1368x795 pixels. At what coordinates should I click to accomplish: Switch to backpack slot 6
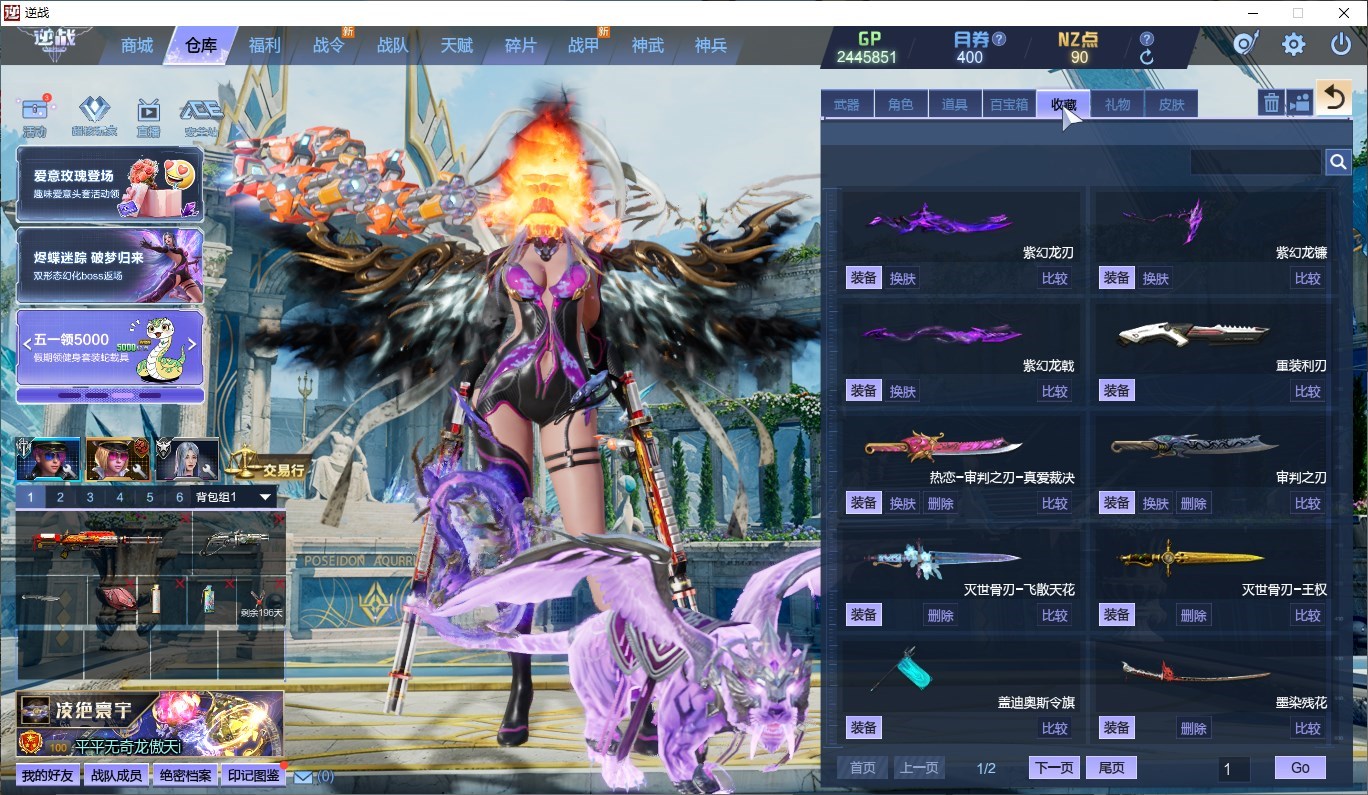[x=180, y=497]
